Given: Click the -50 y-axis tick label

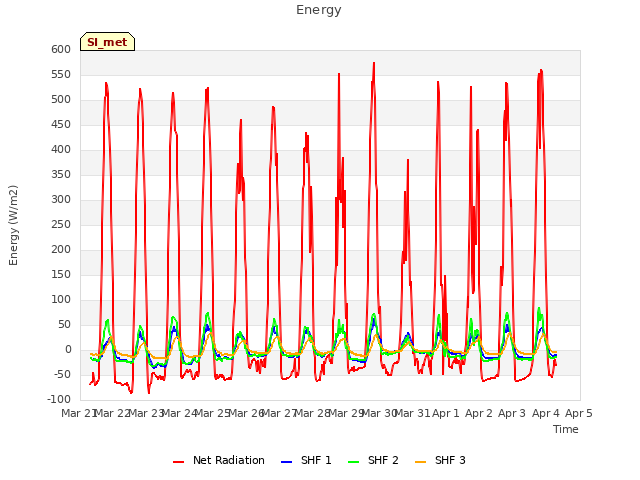Looking at the screenshot, I should pyautogui.click(x=63, y=374).
